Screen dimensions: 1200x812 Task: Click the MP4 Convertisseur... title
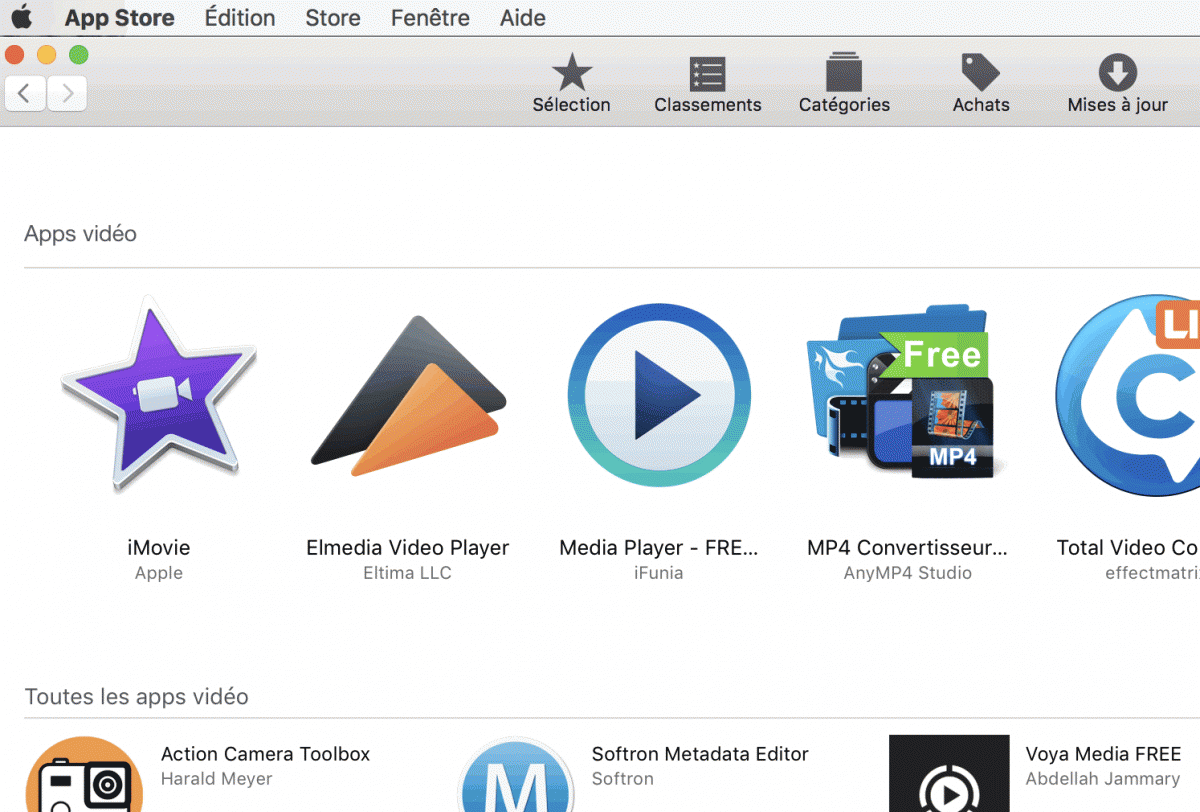[x=908, y=548]
